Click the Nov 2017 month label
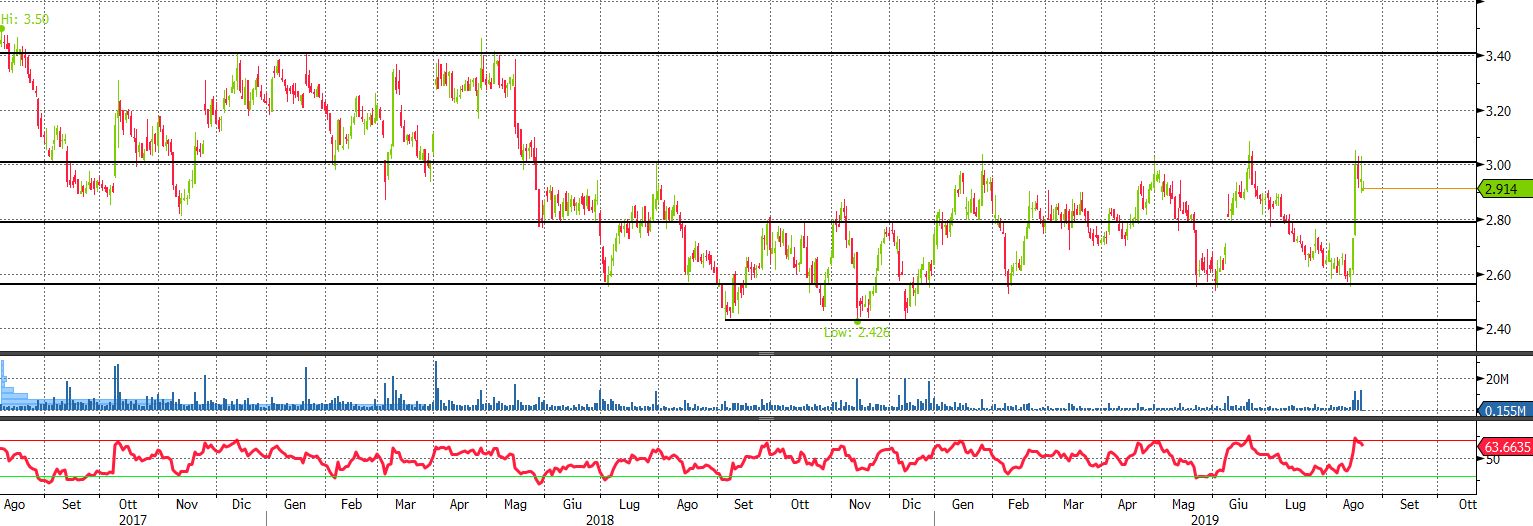The width and height of the screenshot is (1533, 526). (x=187, y=505)
